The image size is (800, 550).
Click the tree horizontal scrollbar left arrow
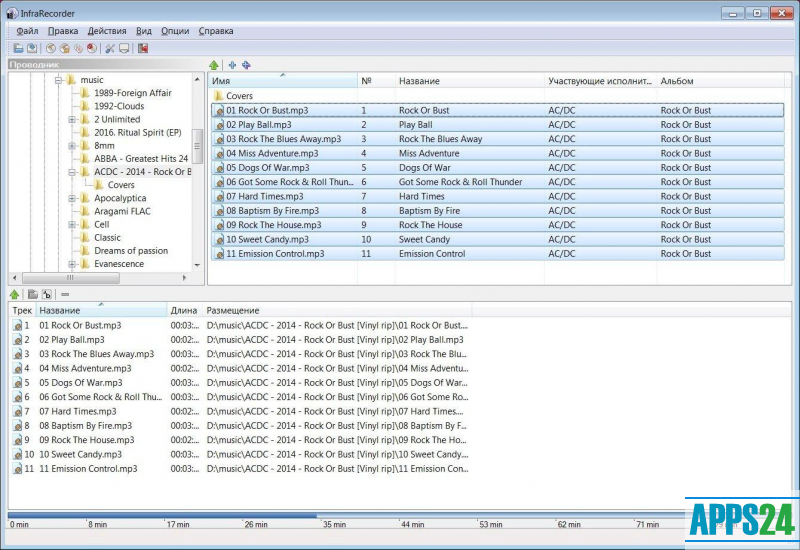[x=14, y=278]
